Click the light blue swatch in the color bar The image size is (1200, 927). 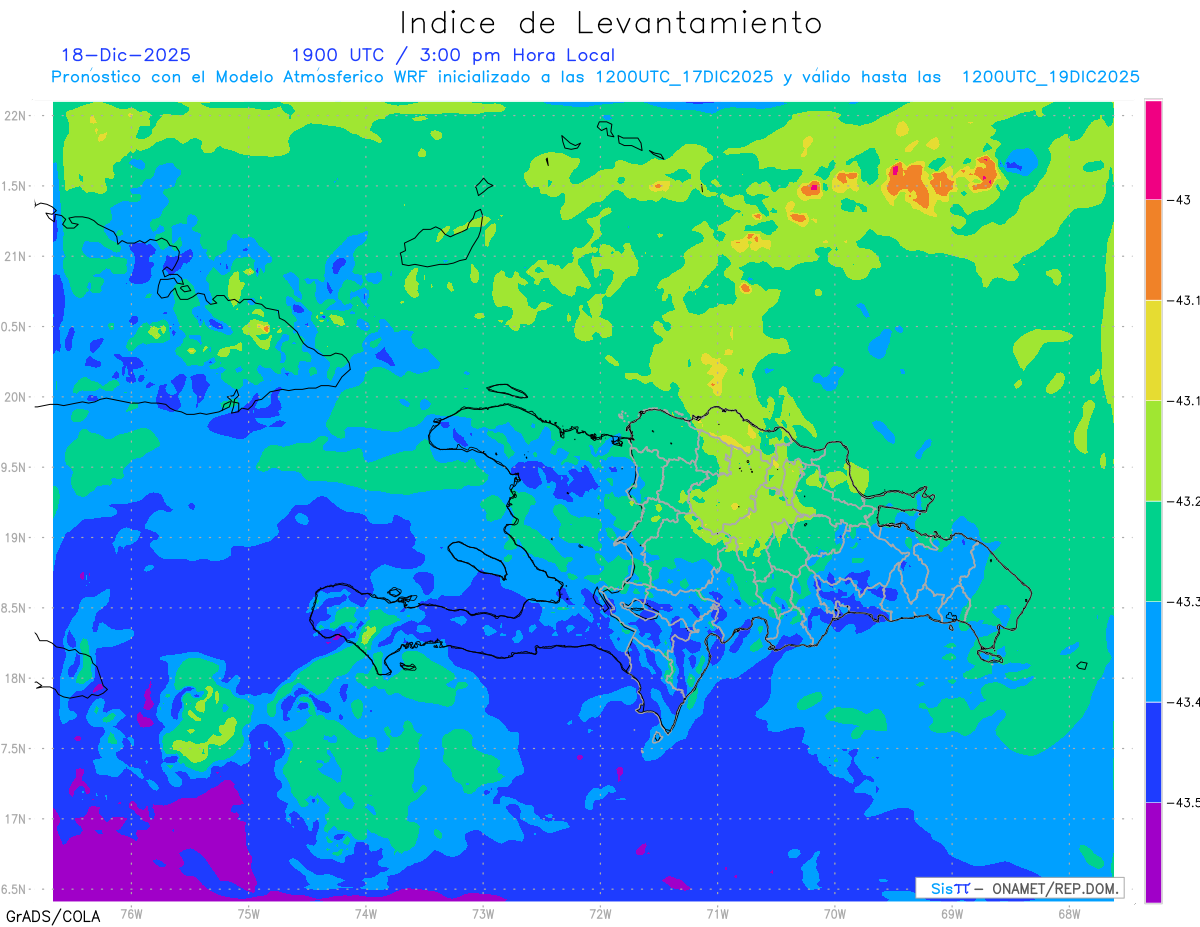[1153, 651]
